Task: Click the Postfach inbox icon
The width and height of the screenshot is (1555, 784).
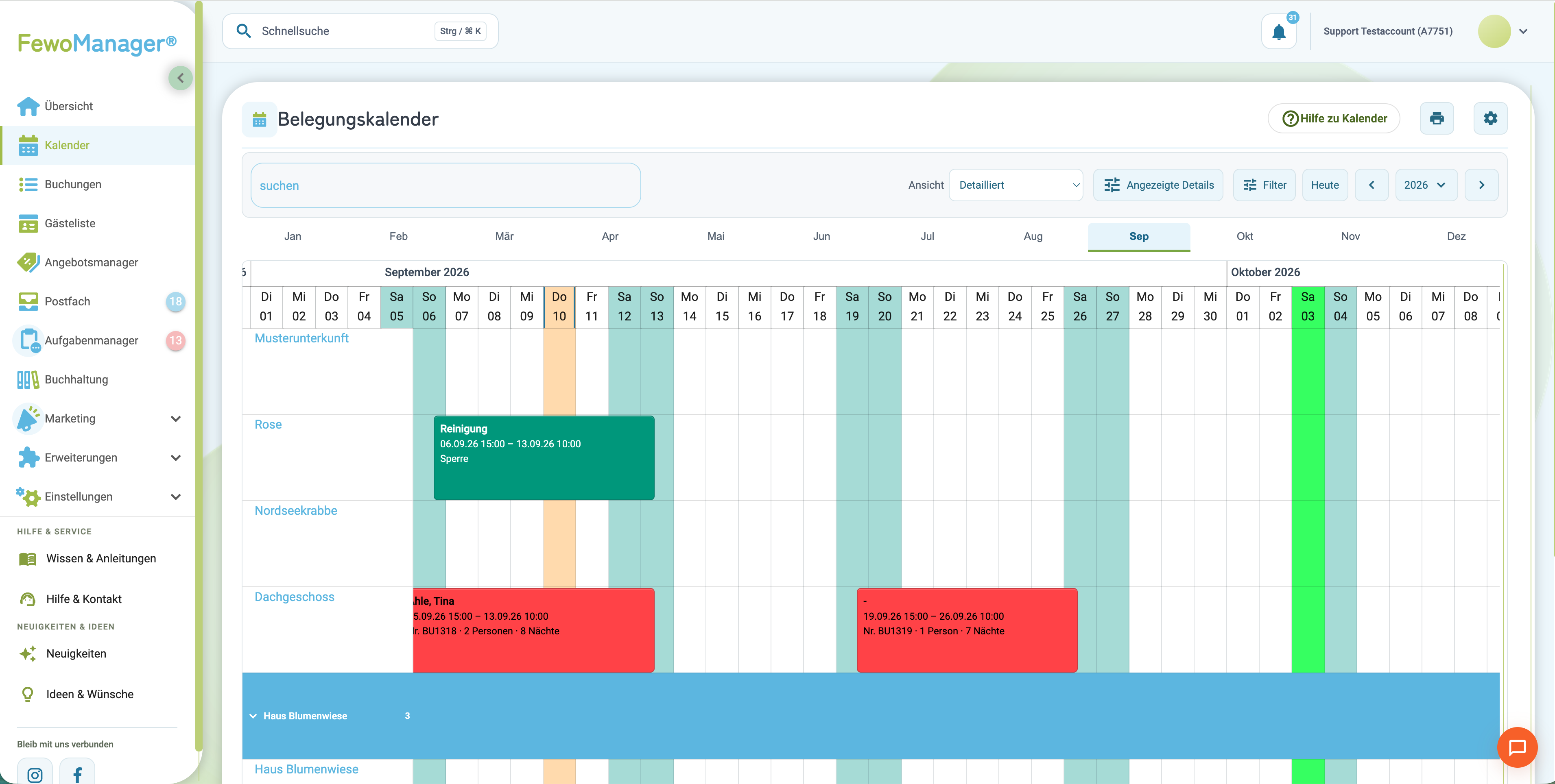Action: pyautogui.click(x=28, y=301)
